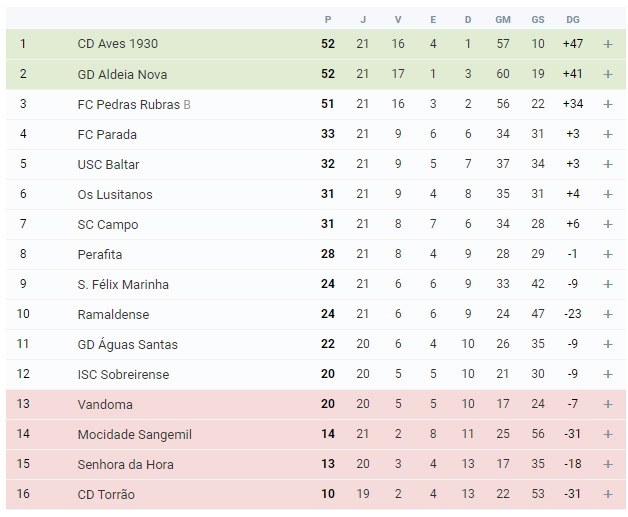628x517 pixels.
Task: Expand the GD Aldeia Nova row plus icon
Action: pos(608,74)
